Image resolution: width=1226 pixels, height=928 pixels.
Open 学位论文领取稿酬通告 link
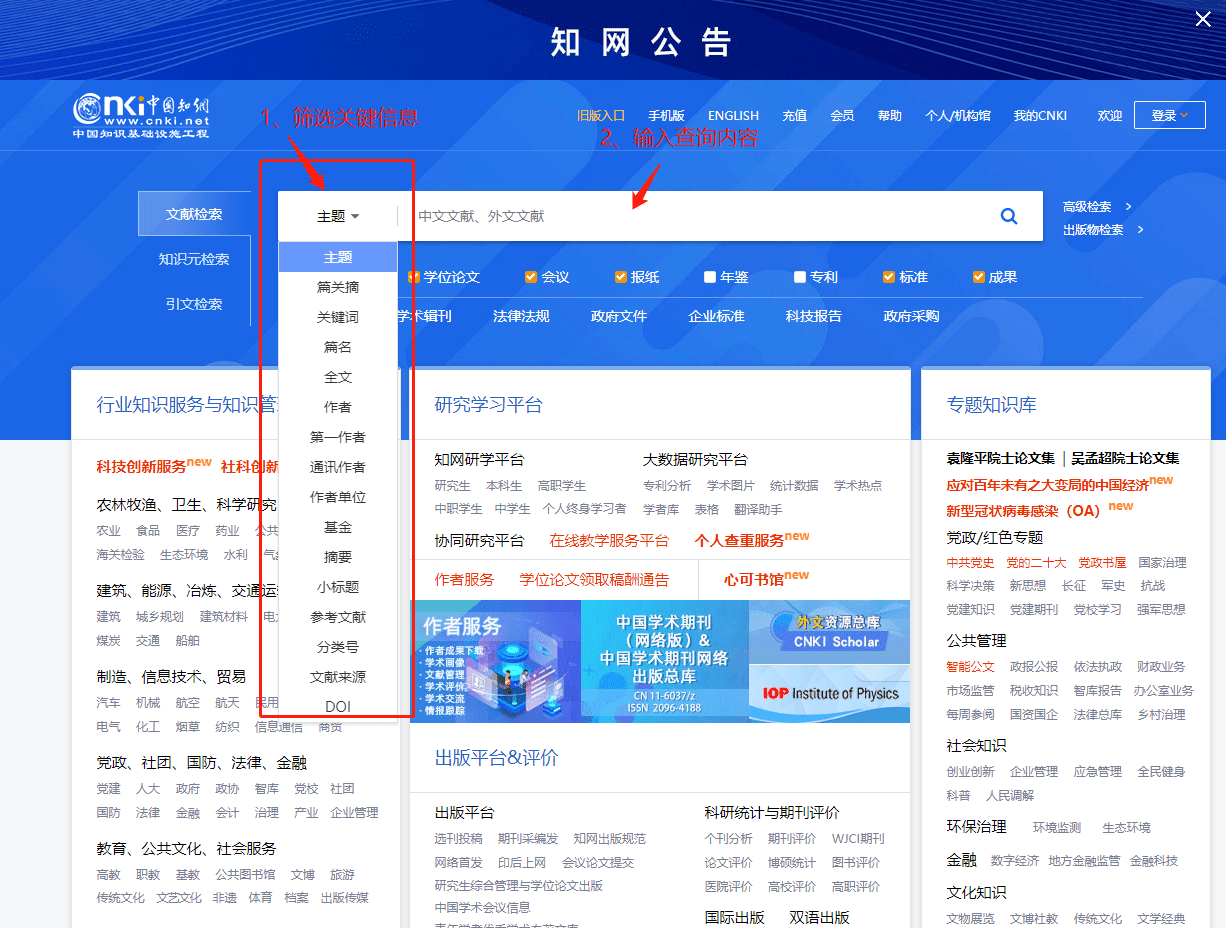coord(594,580)
